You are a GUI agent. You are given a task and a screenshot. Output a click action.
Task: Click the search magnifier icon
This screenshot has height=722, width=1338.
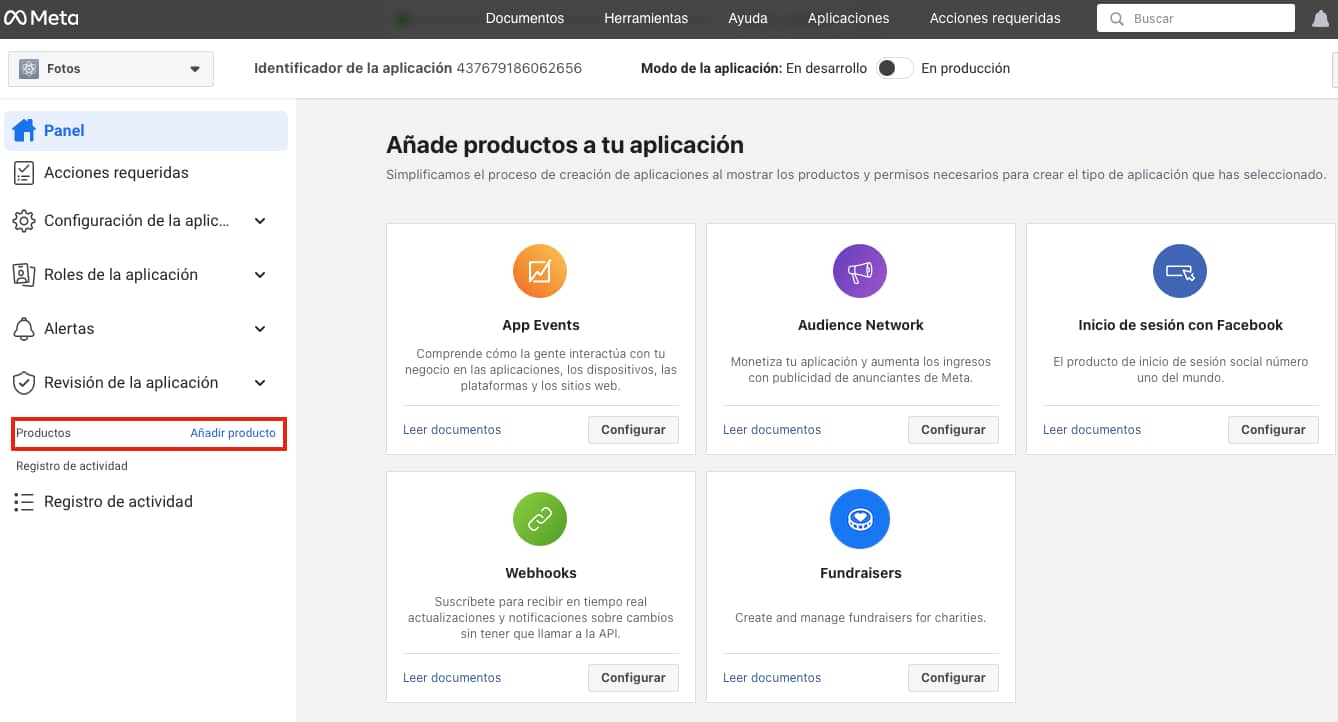click(x=1116, y=18)
